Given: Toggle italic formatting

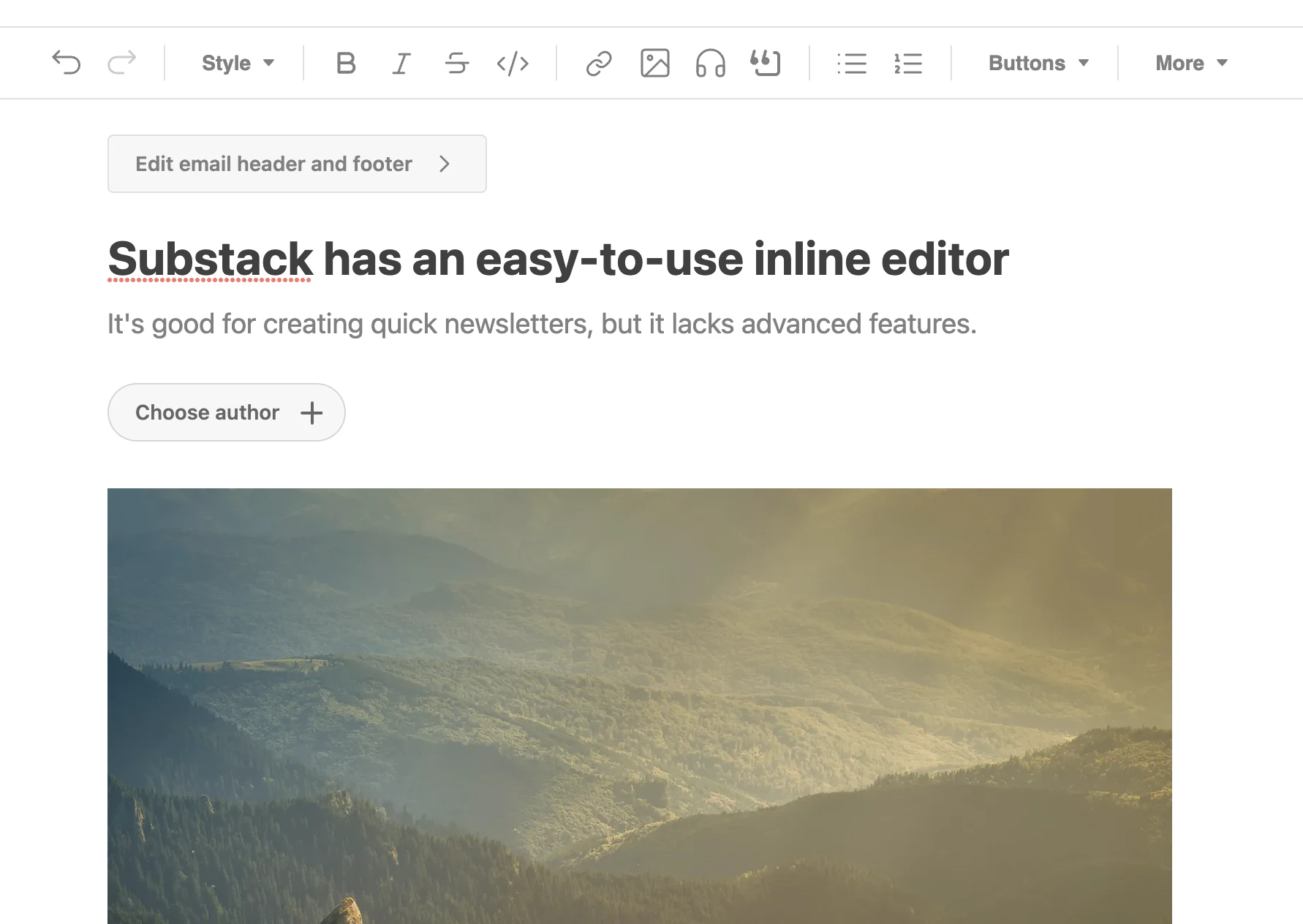Looking at the screenshot, I should tap(401, 64).
